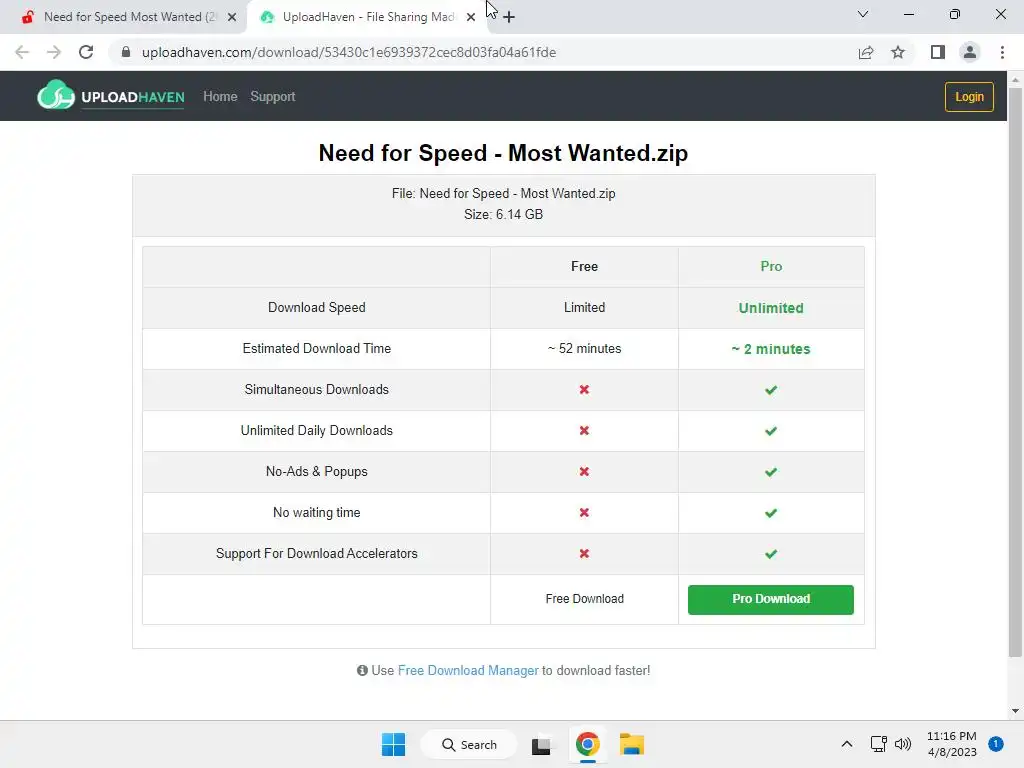Viewport: 1024px width, 768px height.
Task: Go back with the browser back arrow
Action: pyautogui.click(x=22, y=52)
